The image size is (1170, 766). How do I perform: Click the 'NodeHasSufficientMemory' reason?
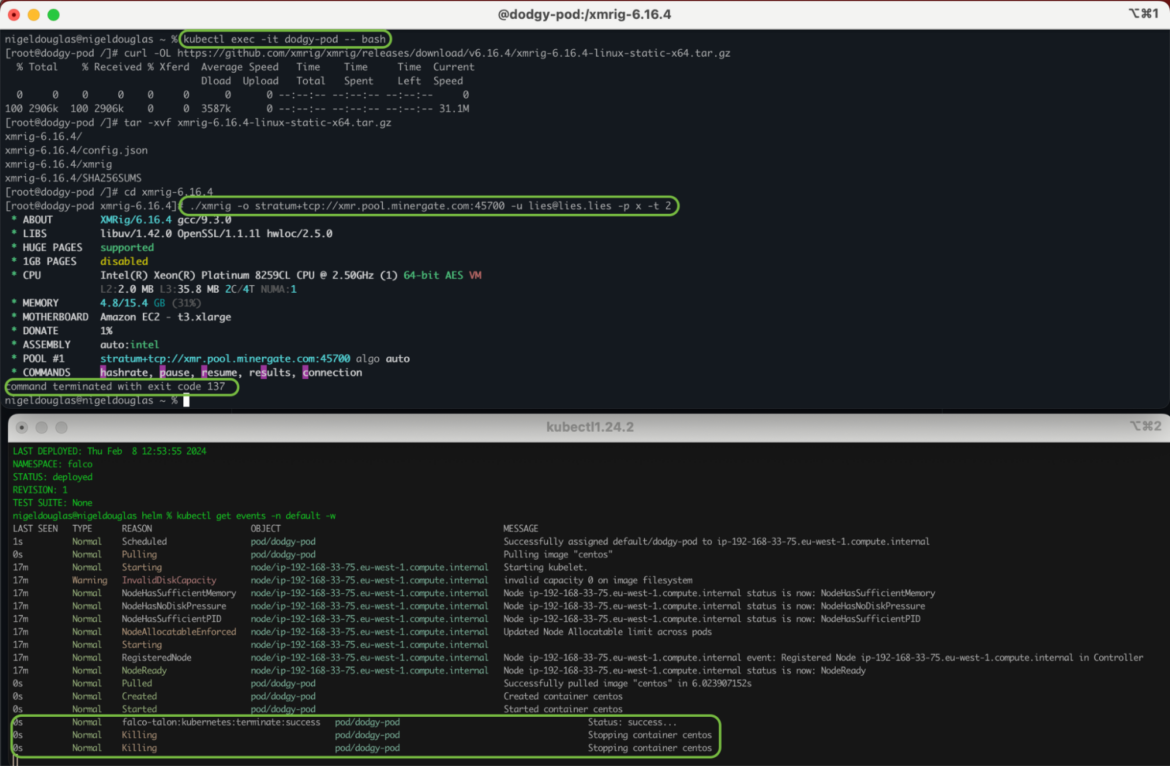point(179,593)
